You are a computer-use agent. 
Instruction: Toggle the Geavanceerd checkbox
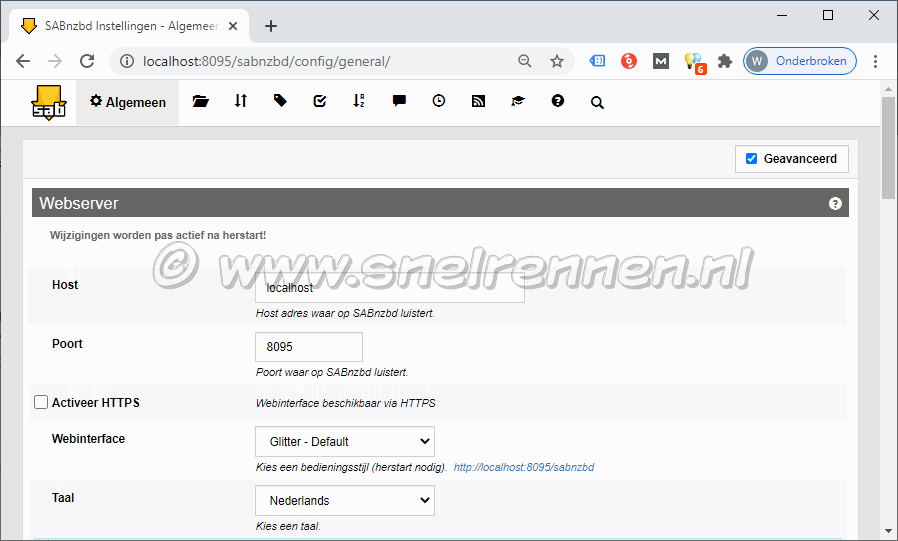[751, 159]
